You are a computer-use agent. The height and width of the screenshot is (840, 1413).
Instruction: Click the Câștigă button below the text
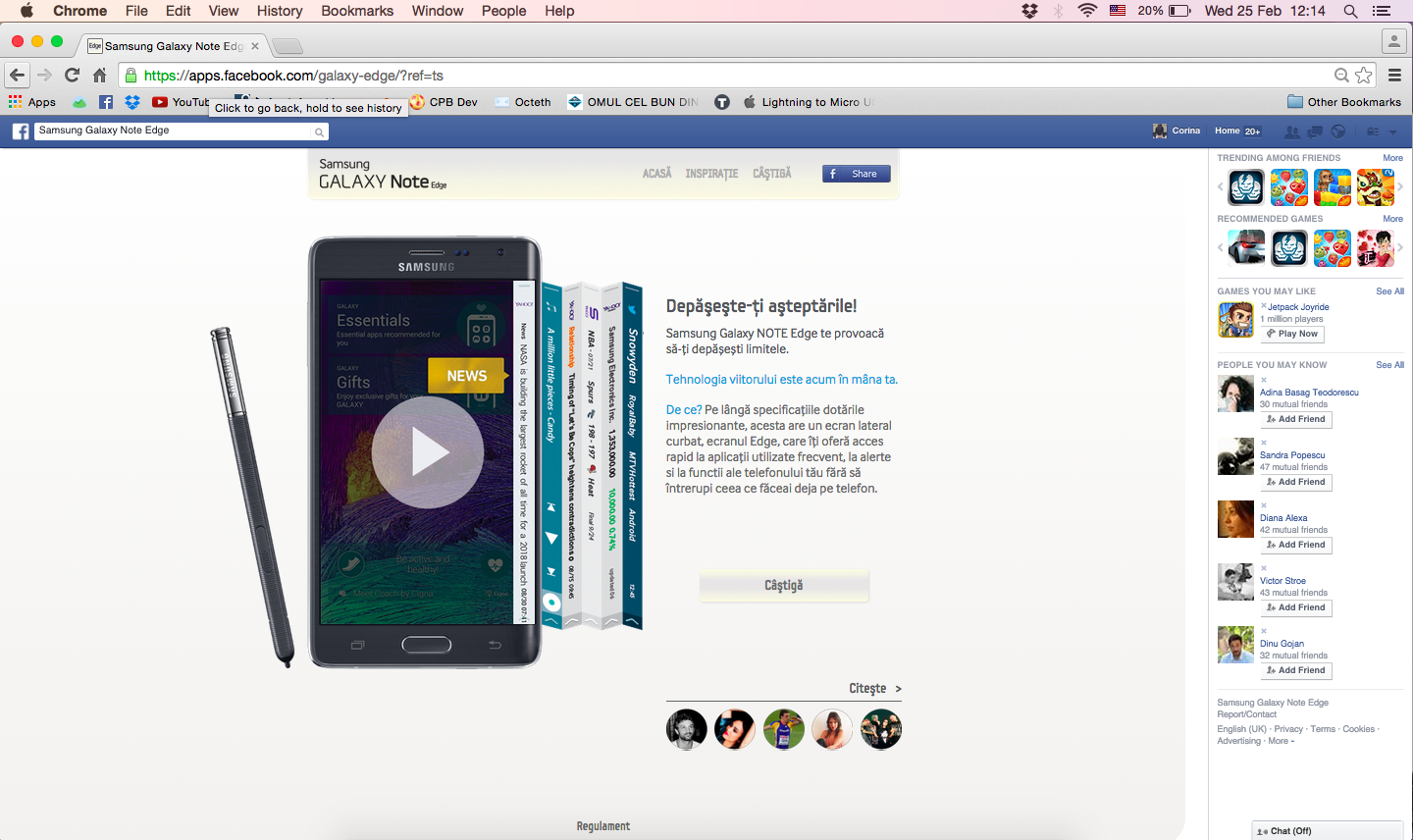point(784,585)
